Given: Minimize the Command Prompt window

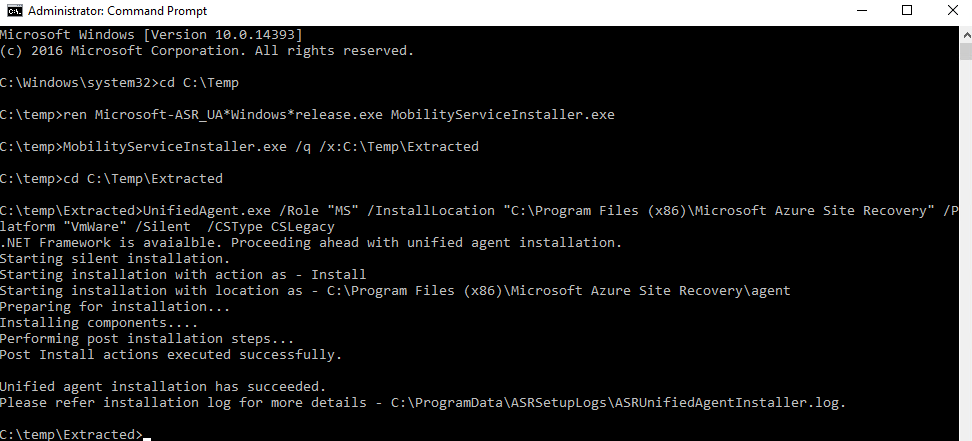Looking at the screenshot, I should coord(862,11).
